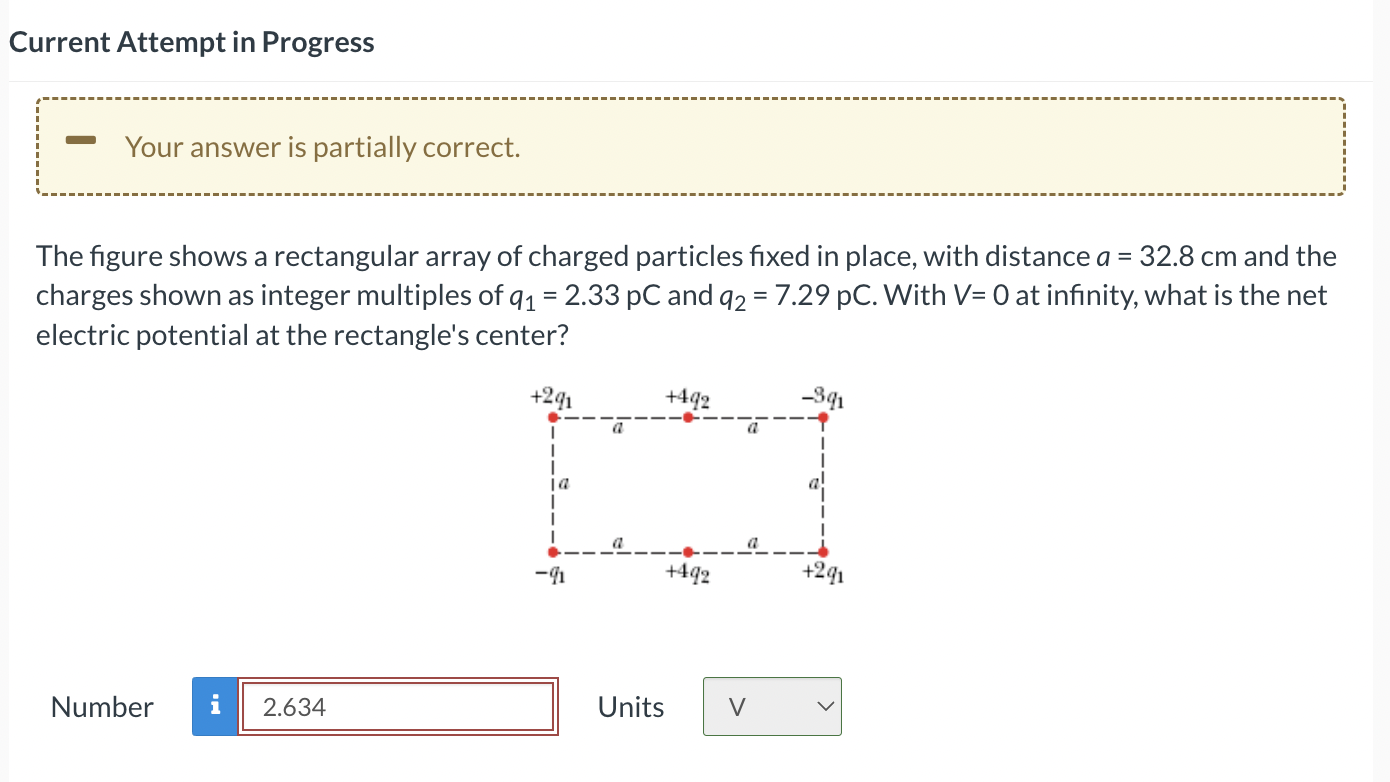Screen dimensions: 1390x782
Task: Click the red dot labeled -q1 bottom-left
Action: coord(551,551)
